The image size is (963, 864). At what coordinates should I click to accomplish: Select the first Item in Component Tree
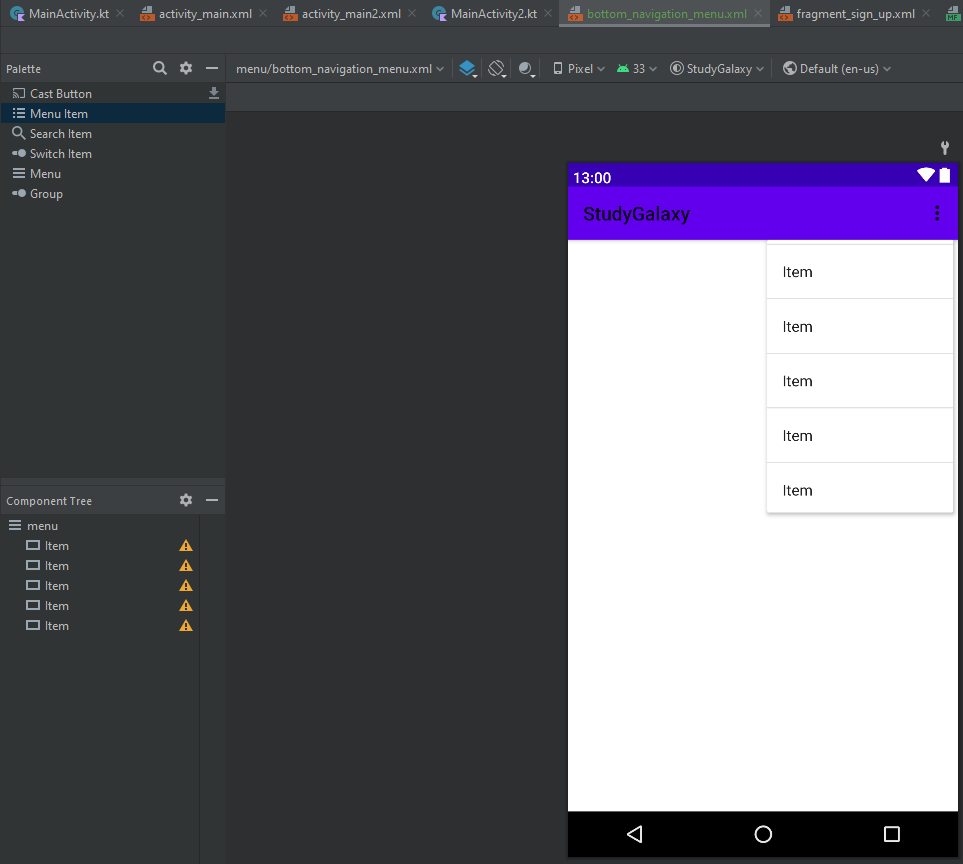(57, 545)
